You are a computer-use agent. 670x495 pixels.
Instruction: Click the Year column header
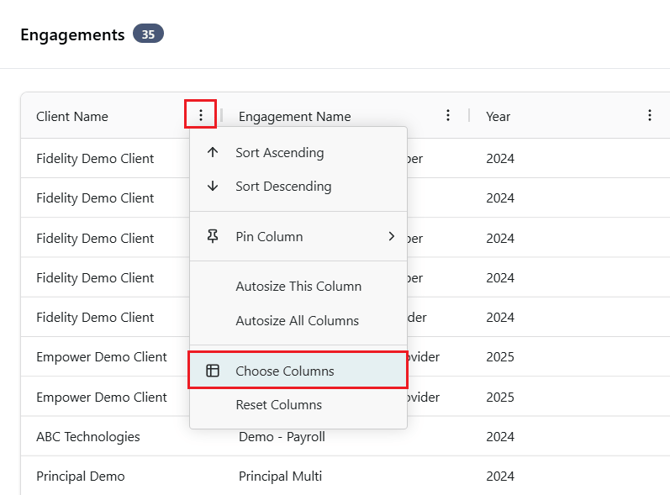click(x=498, y=116)
